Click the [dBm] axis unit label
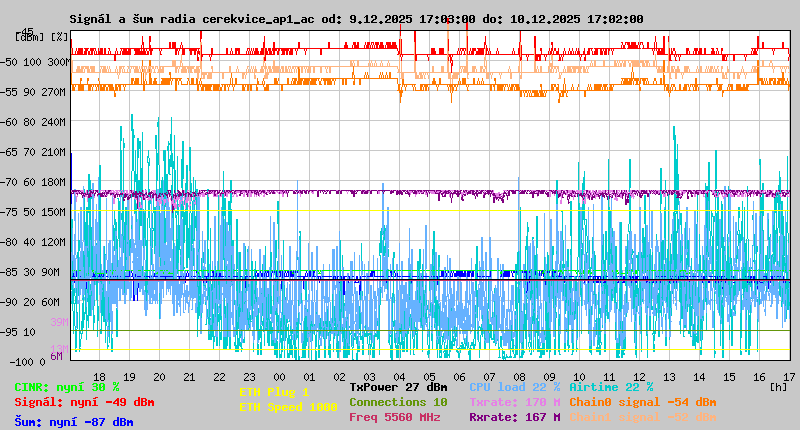 pos(28,37)
